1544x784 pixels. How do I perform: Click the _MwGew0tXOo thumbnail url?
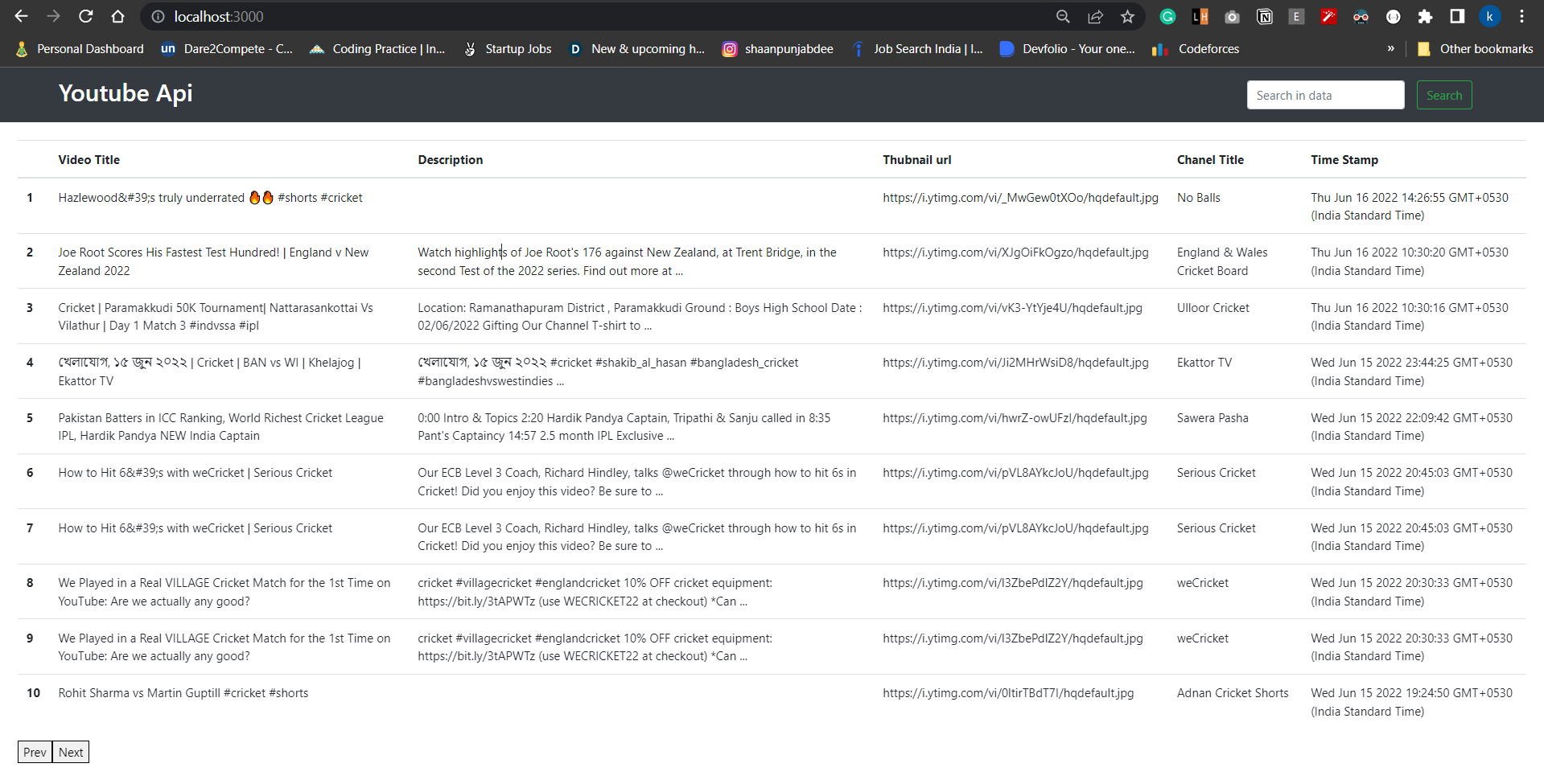[1020, 198]
